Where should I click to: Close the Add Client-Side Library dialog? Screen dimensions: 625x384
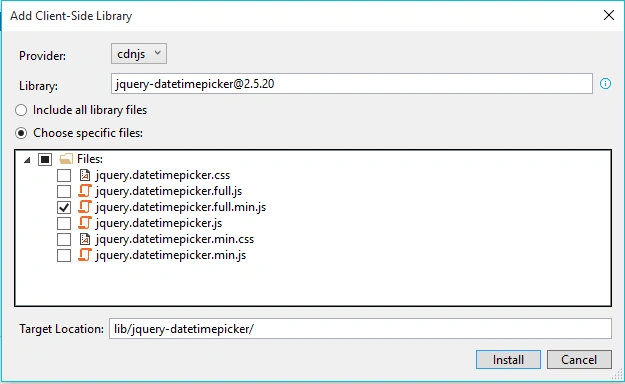[609, 15]
